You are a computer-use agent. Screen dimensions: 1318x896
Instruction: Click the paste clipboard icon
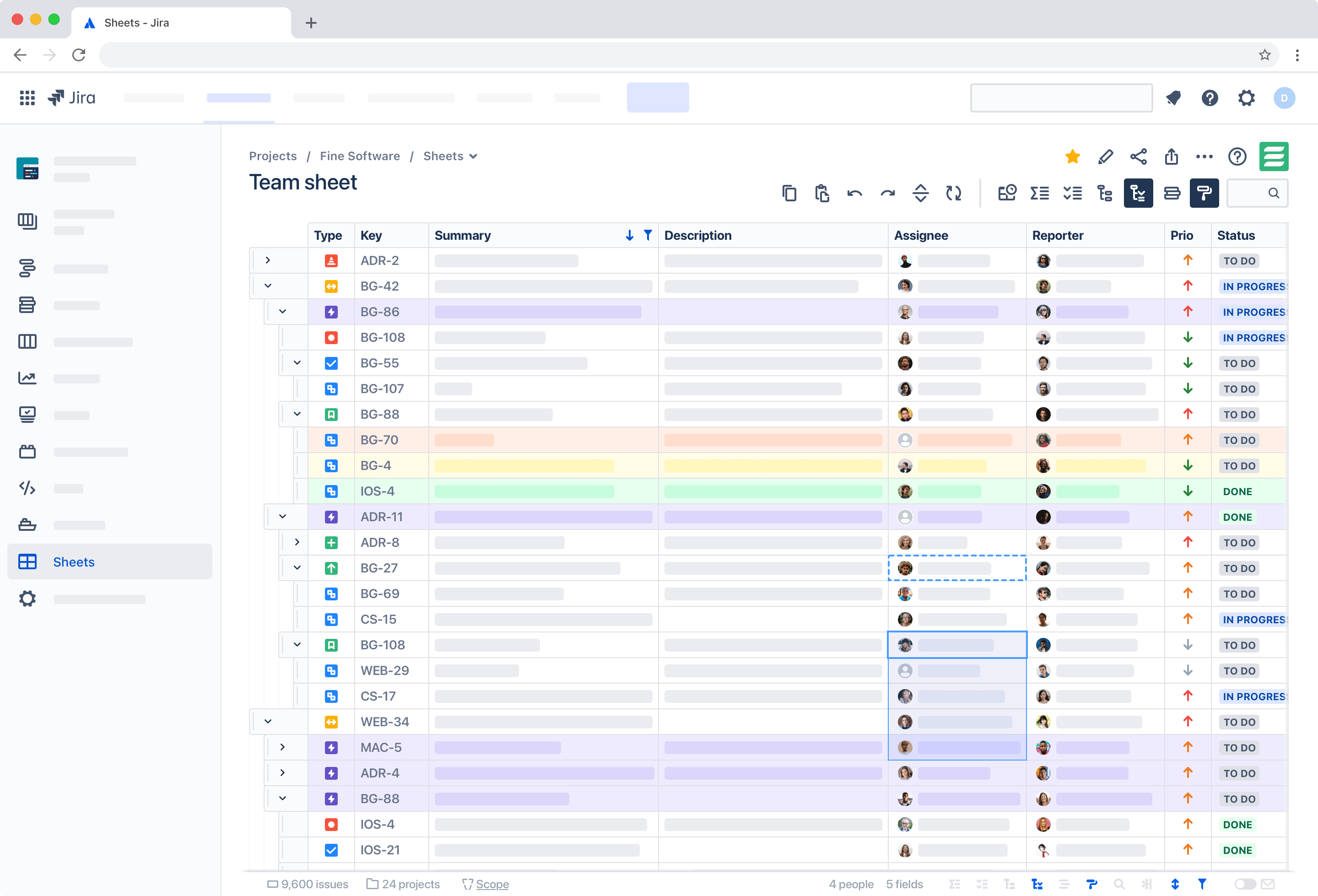822,194
